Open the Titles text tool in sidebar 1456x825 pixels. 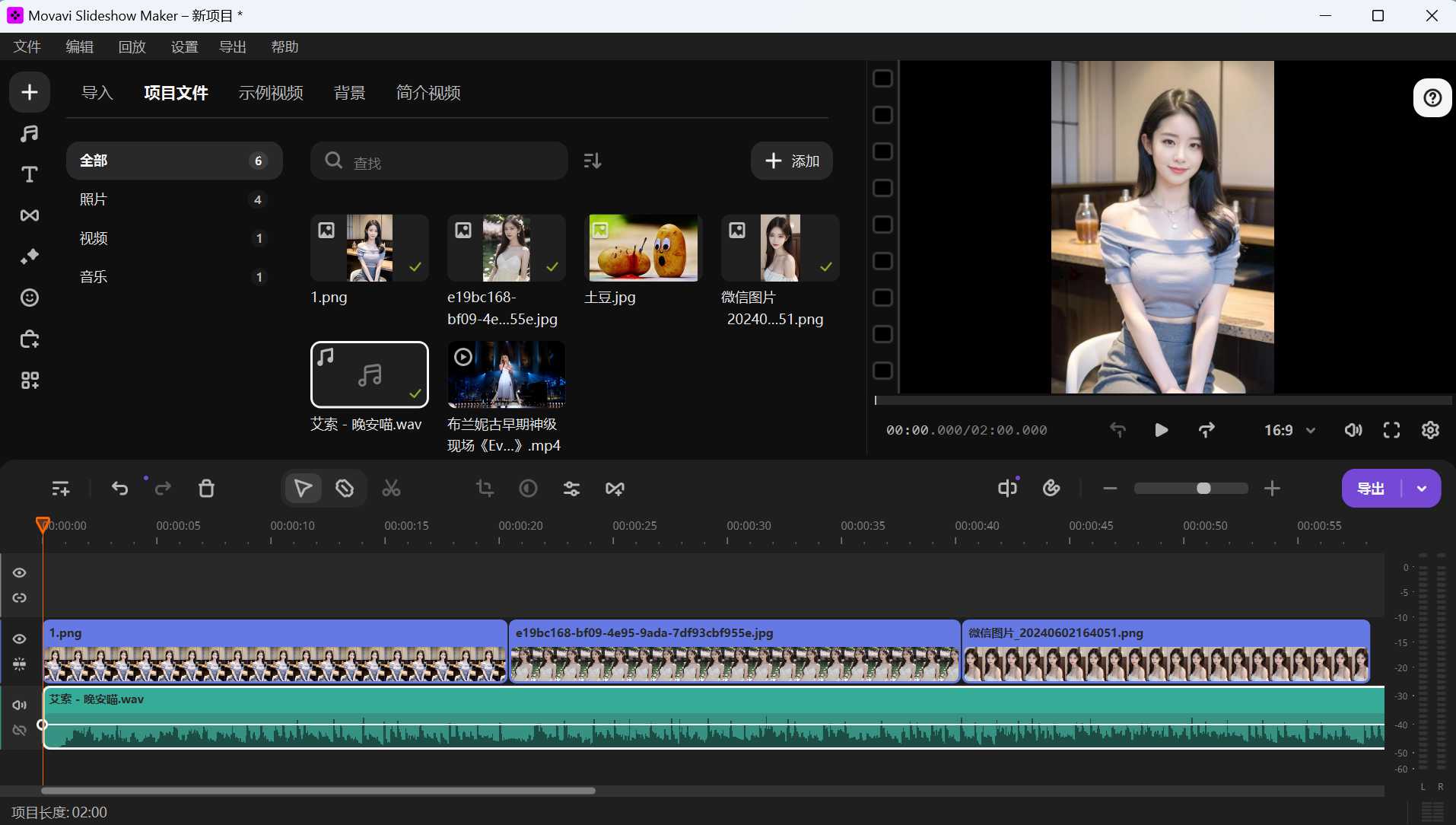click(30, 174)
